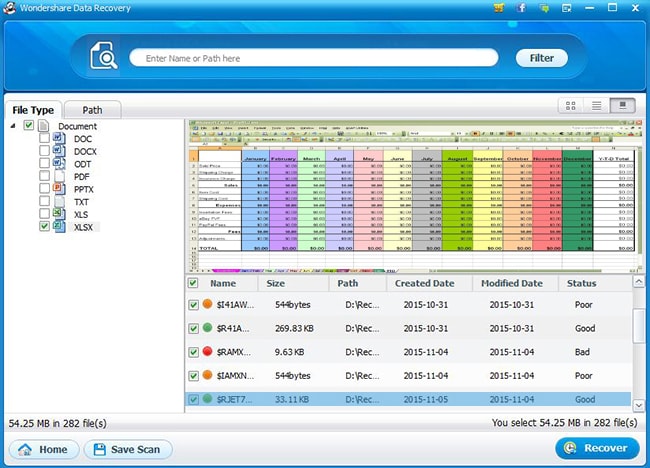Image resolution: width=650 pixels, height=468 pixels.
Task: Click the file list scroll down arrow
Action: [x=639, y=405]
